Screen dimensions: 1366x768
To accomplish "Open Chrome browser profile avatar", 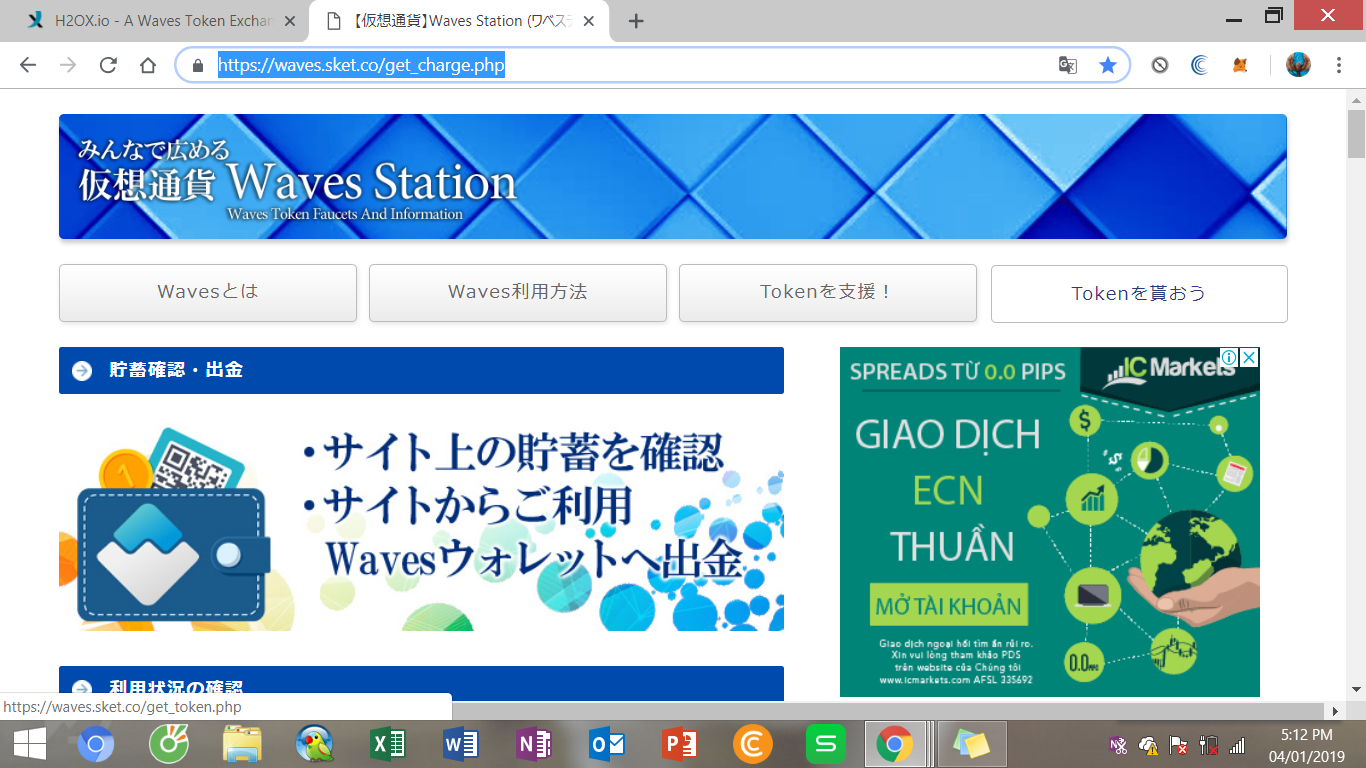I will (1297, 64).
